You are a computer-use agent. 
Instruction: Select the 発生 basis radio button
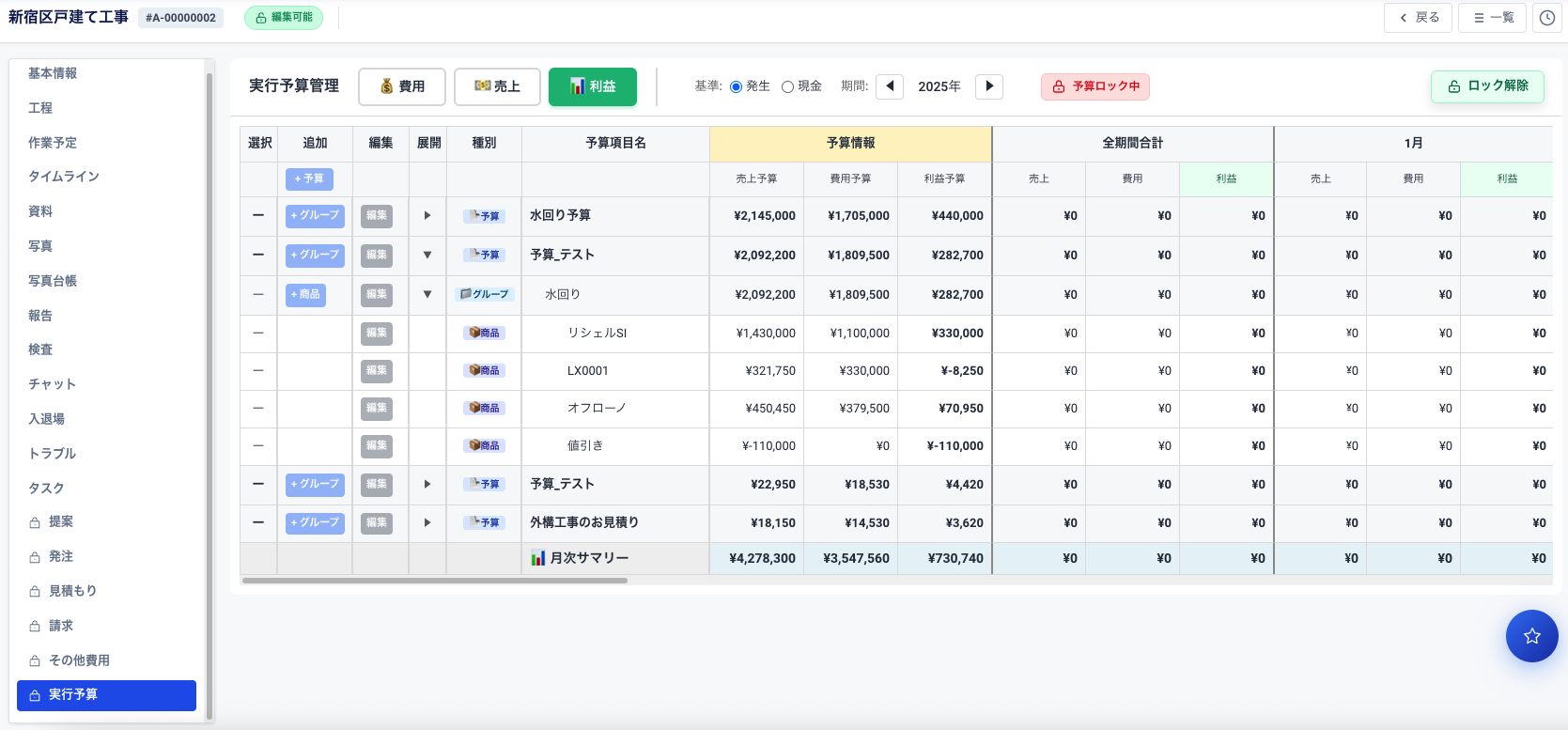point(737,87)
